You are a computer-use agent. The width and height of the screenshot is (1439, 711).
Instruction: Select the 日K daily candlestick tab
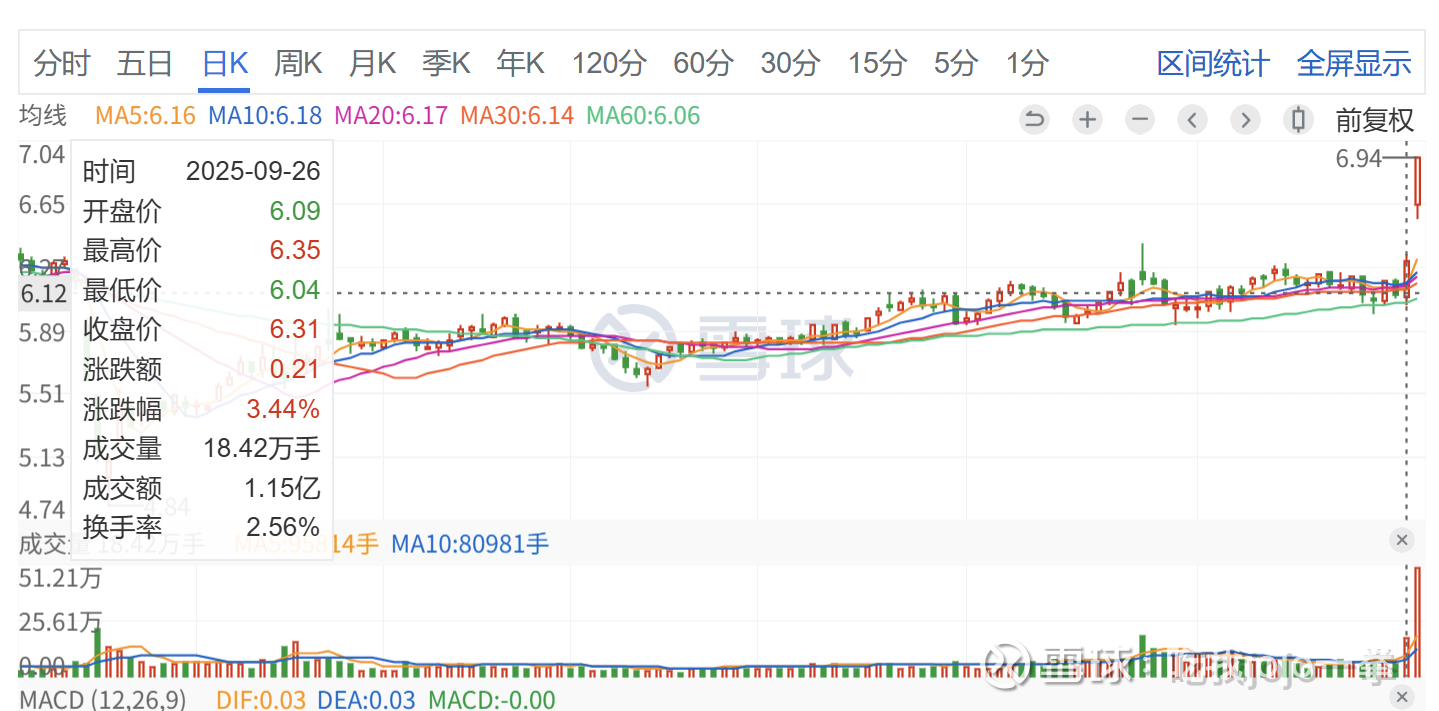tap(224, 64)
